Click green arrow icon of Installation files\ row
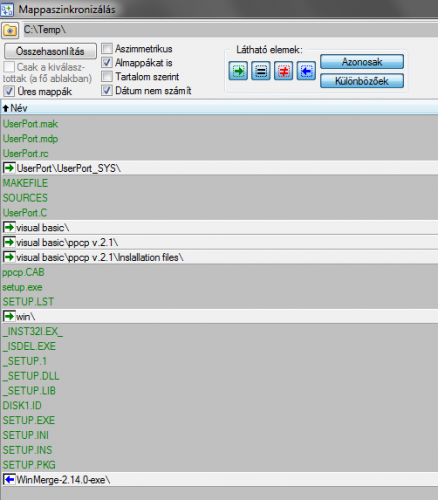 pos(9,257)
